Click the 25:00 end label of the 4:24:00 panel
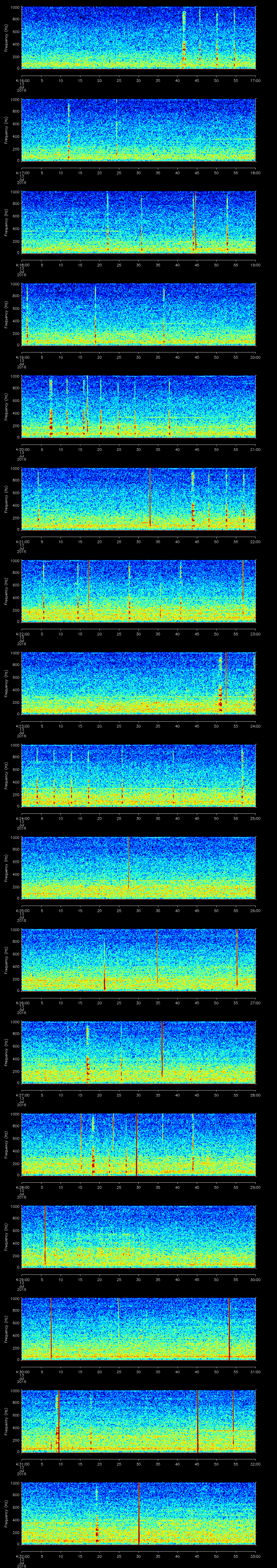Viewport: 277px width, 1568px height. point(255,818)
